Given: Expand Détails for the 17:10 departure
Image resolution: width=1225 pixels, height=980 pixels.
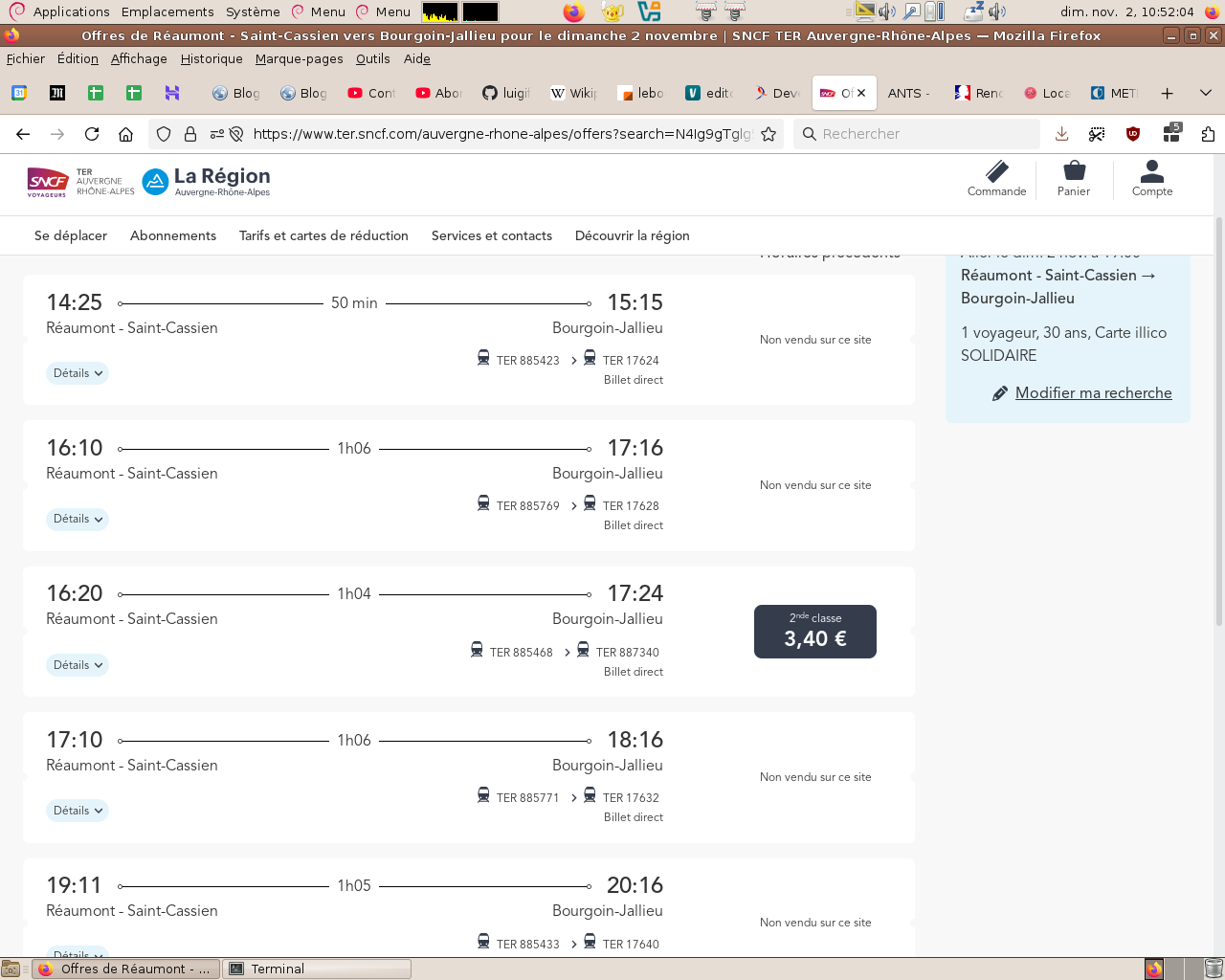Looking at the screenshot, I should coord(78,811).
